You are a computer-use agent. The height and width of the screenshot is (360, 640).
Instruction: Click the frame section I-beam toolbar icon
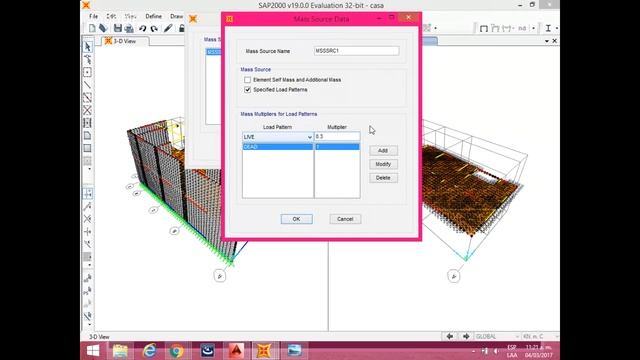548,28
